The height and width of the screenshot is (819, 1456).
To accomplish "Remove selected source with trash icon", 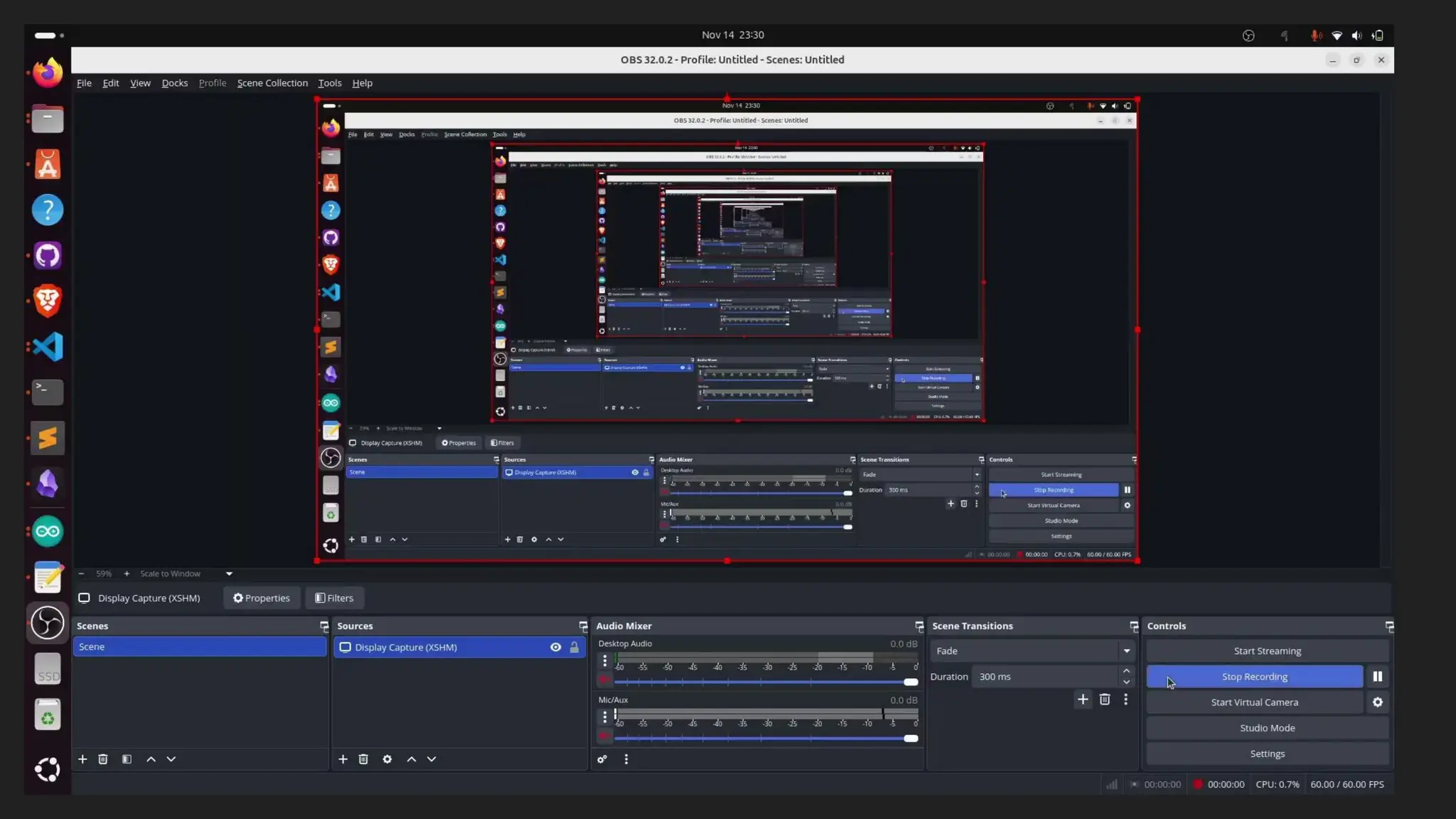I will [363, 759].
